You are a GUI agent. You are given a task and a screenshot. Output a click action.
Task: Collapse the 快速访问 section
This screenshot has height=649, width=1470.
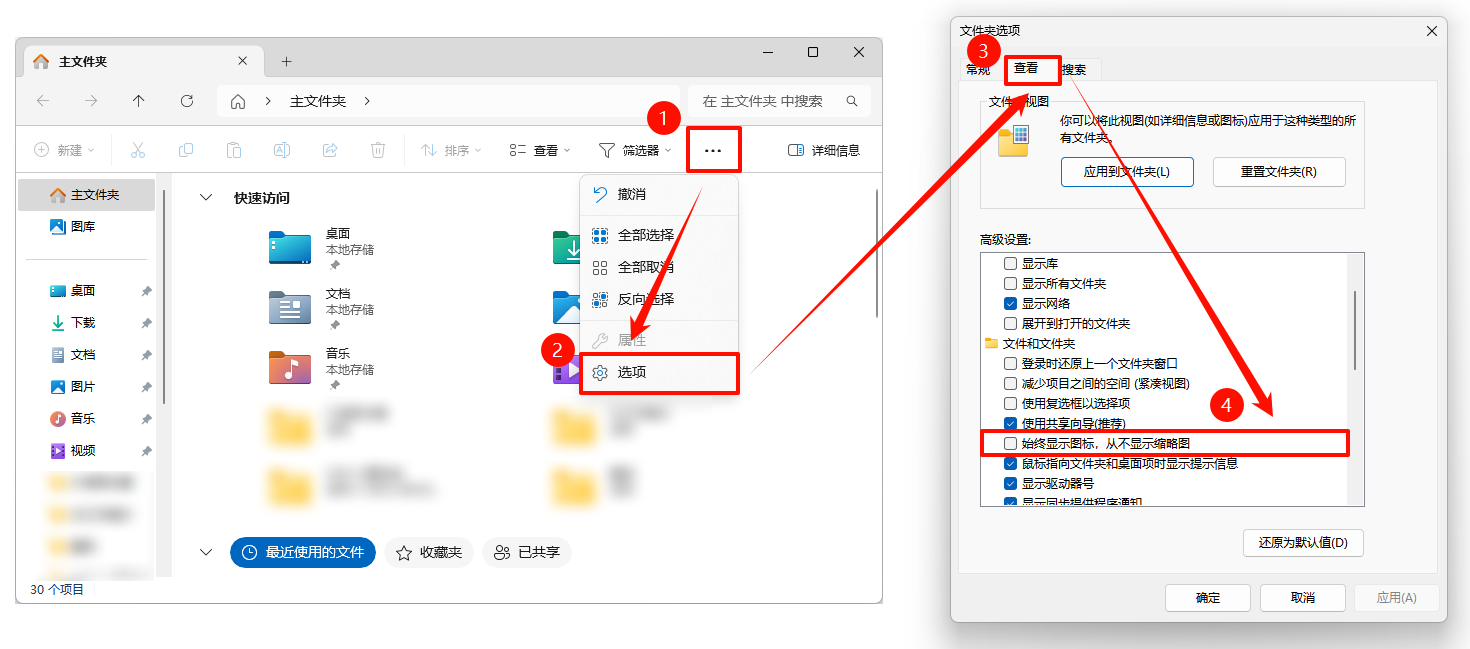point(206,198)
